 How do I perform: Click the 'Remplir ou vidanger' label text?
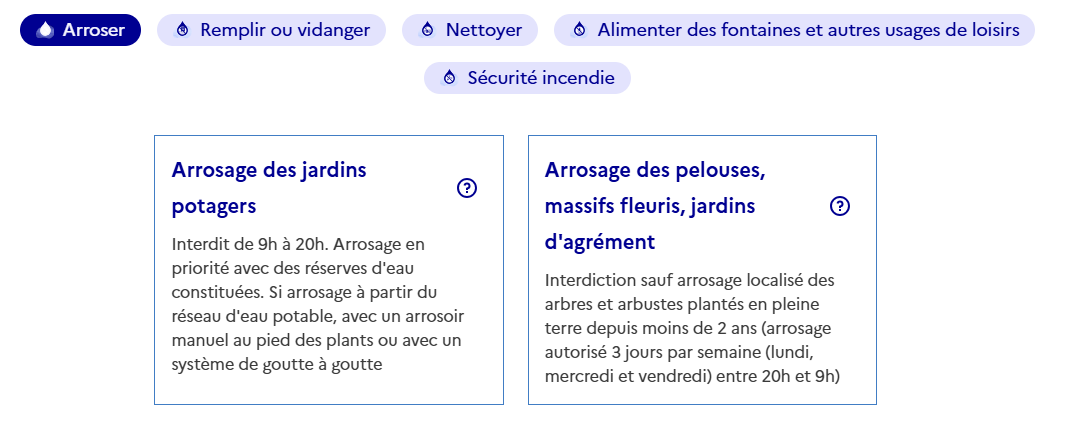tap(285, 30)
